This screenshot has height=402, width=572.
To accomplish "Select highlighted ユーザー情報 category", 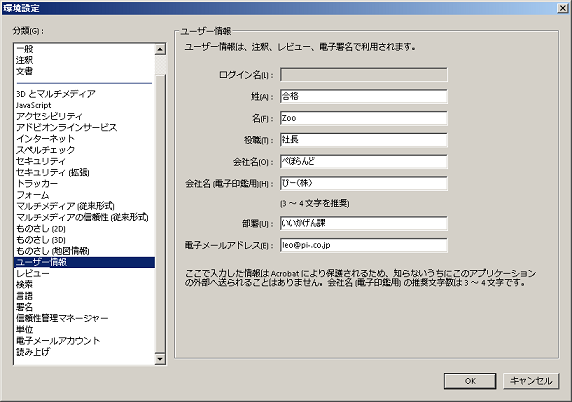I will 84,262.
